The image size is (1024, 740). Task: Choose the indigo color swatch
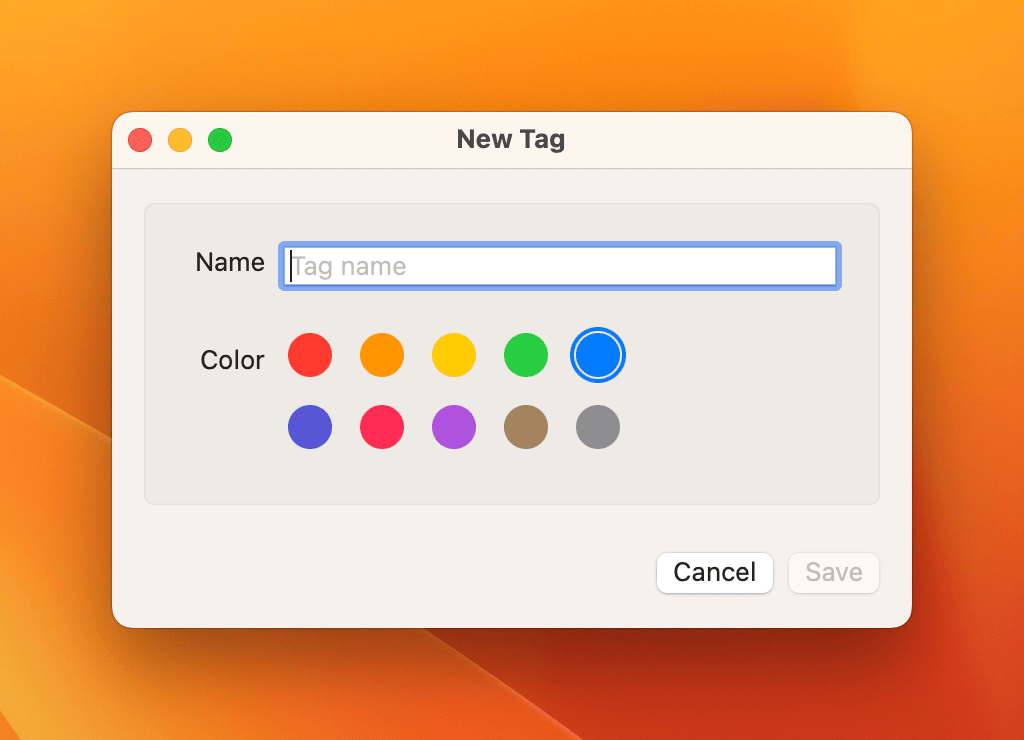point(310,427)
